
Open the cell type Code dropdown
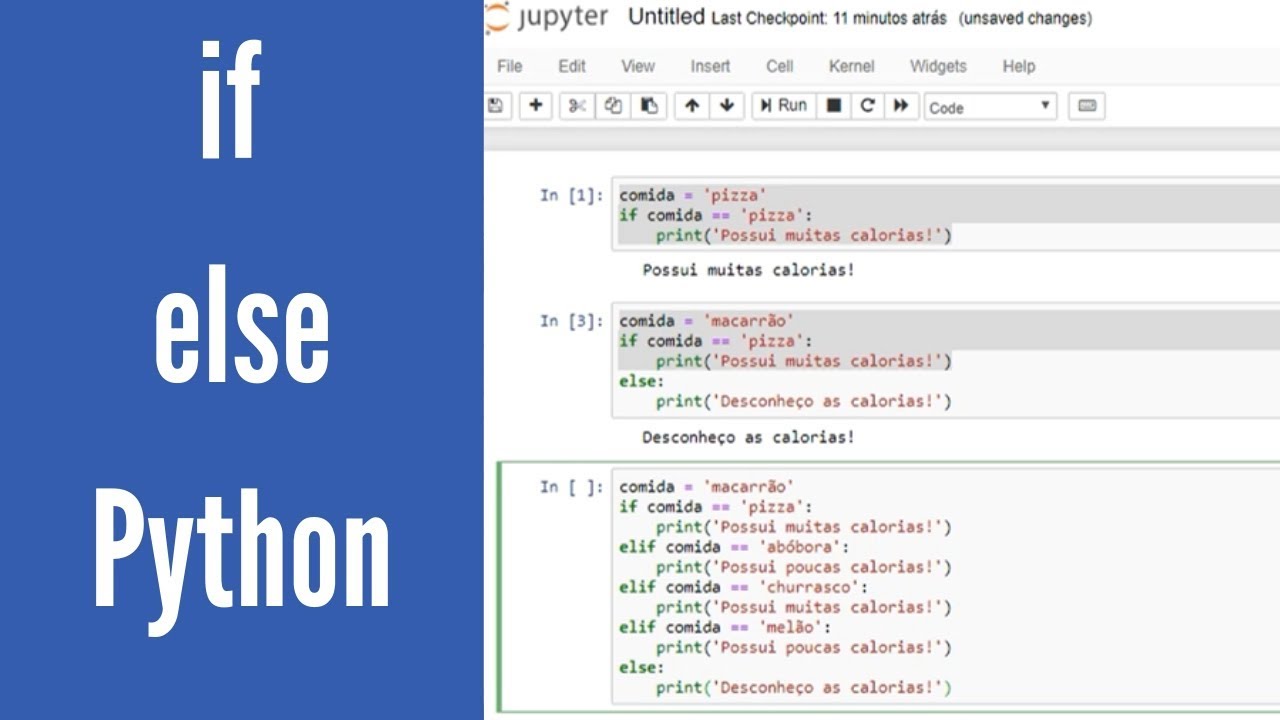click(x=990, y=107)
